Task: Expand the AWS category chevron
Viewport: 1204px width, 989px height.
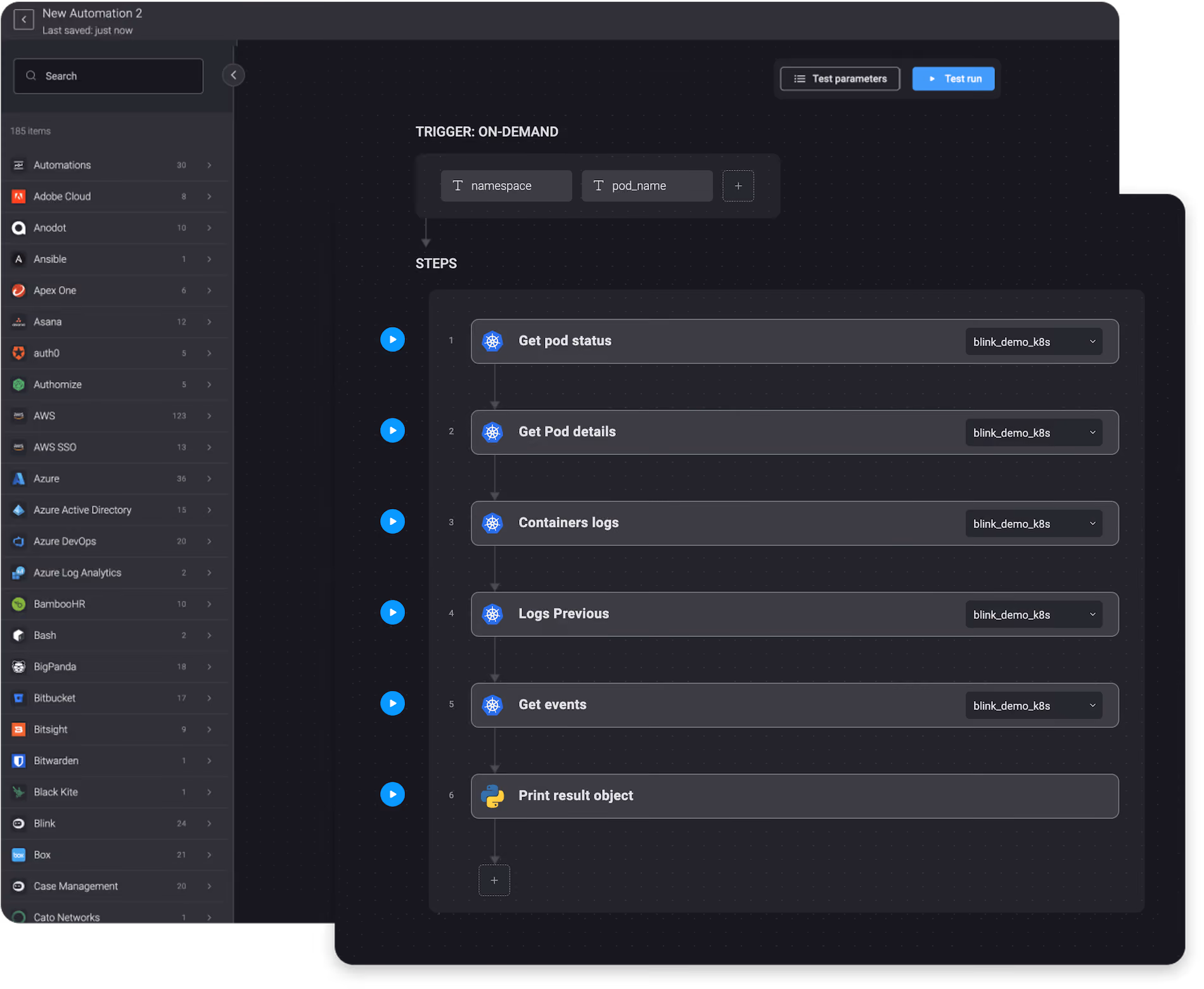Action: 209,416
